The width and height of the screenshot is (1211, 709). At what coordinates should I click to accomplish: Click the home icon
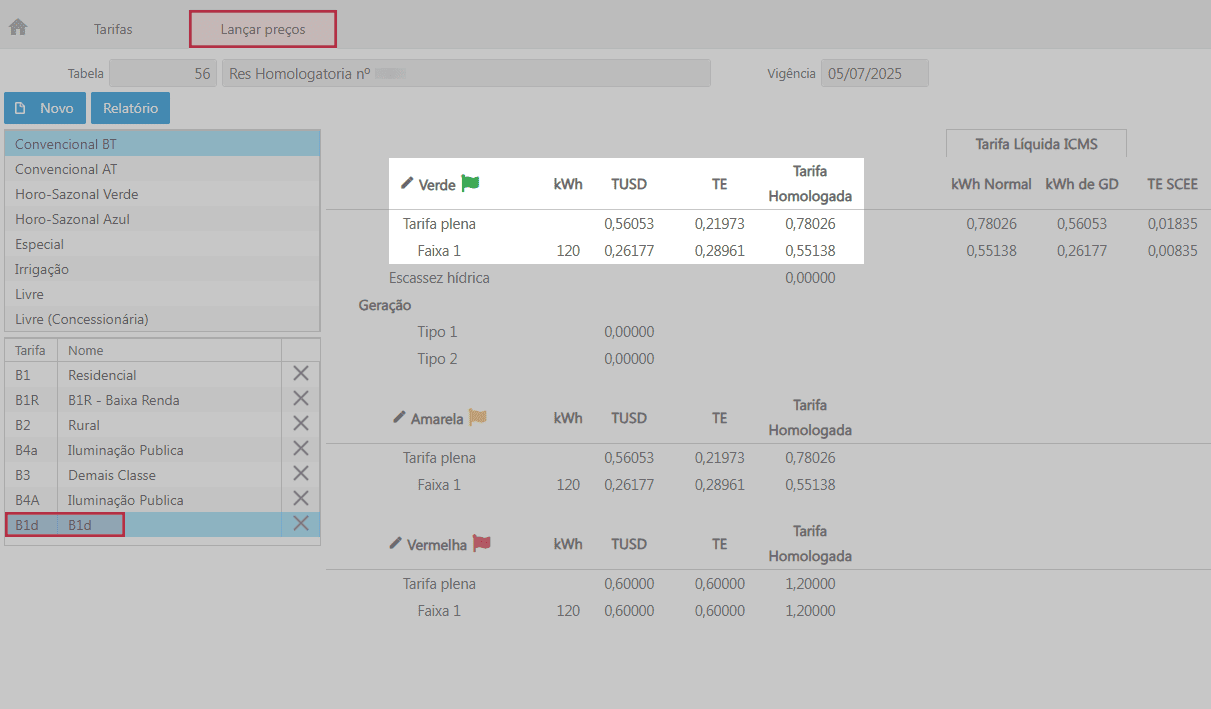coord(18,28)
